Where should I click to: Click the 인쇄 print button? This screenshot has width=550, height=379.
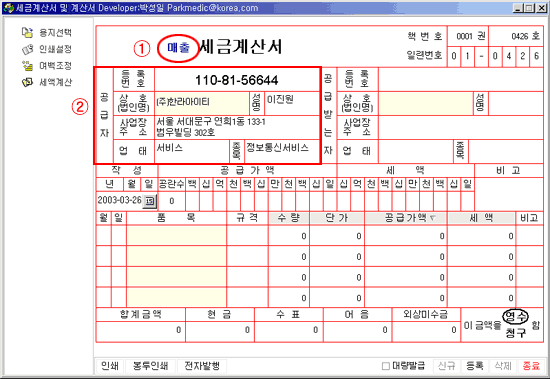[110, 366]
